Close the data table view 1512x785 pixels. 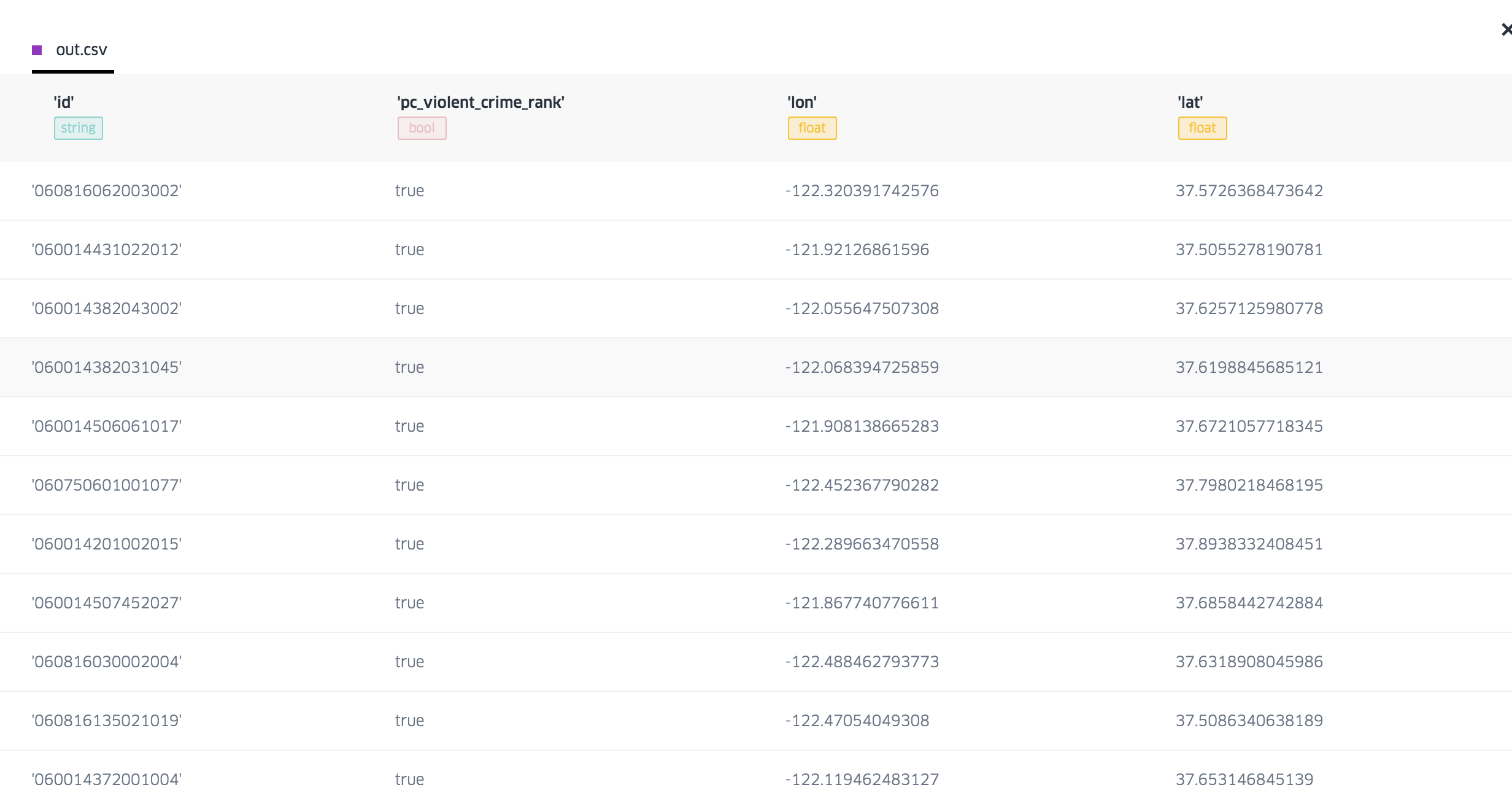[1506, 29]
